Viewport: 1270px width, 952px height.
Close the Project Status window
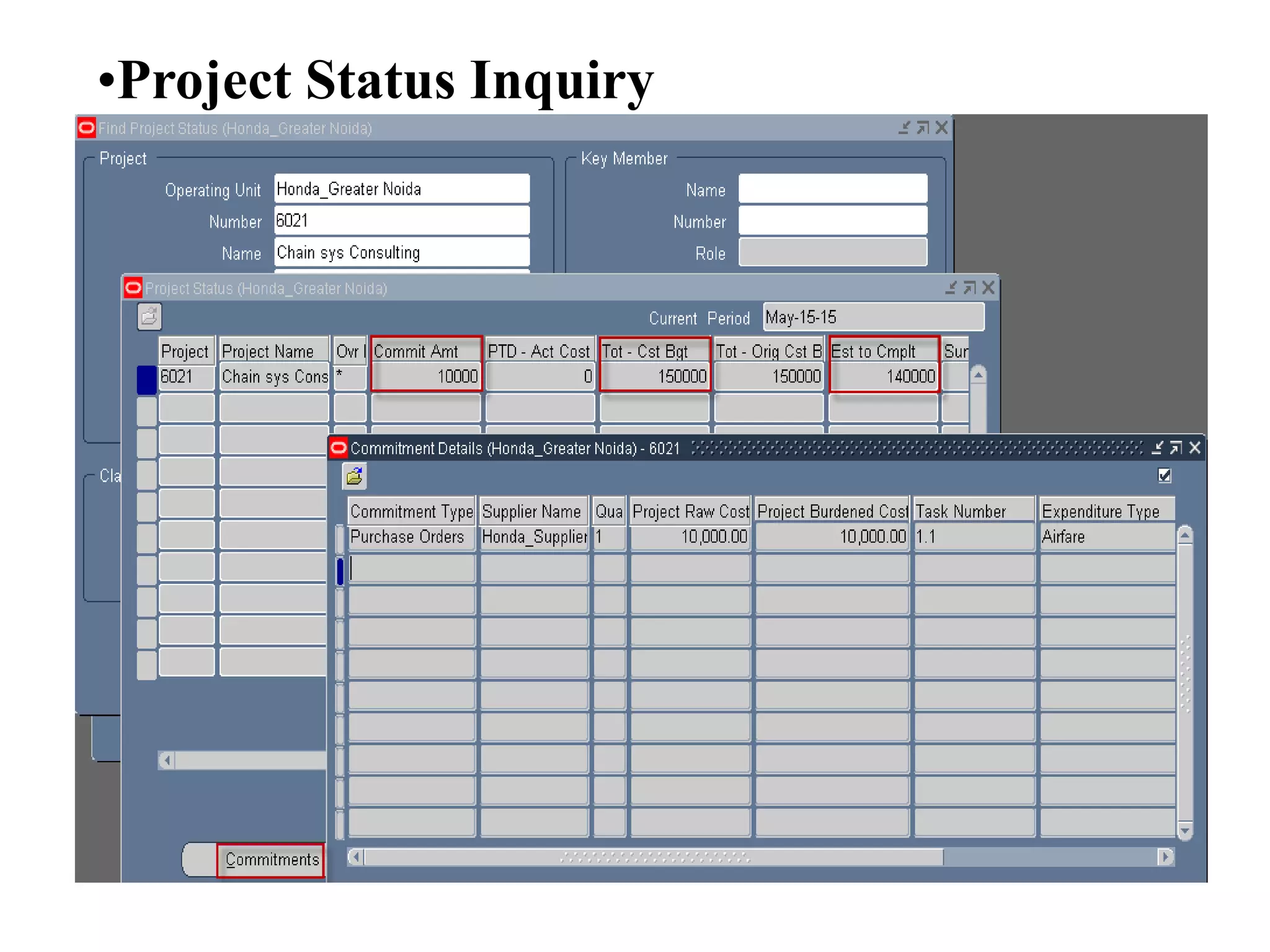(x=988, y=288)
